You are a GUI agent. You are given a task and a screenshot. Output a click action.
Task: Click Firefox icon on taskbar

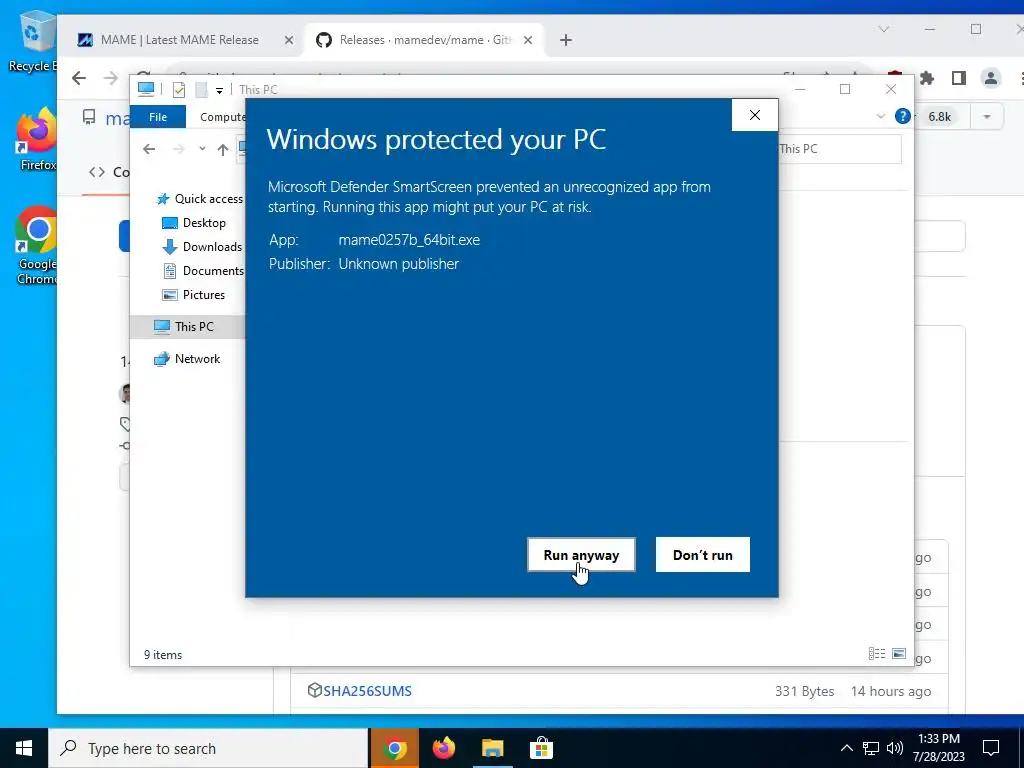coord(444,748)
